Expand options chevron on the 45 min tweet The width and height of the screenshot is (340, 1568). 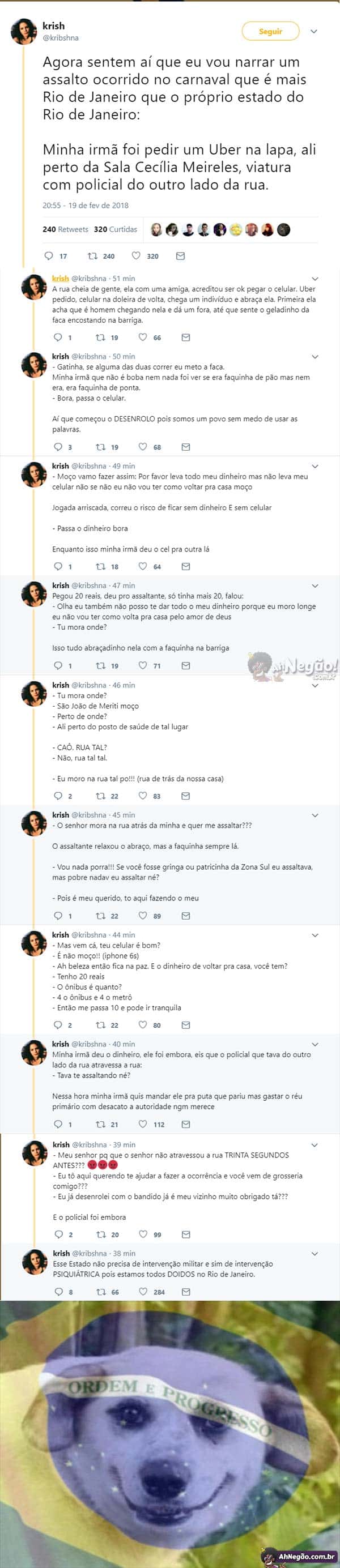click(x=315, y=815)
